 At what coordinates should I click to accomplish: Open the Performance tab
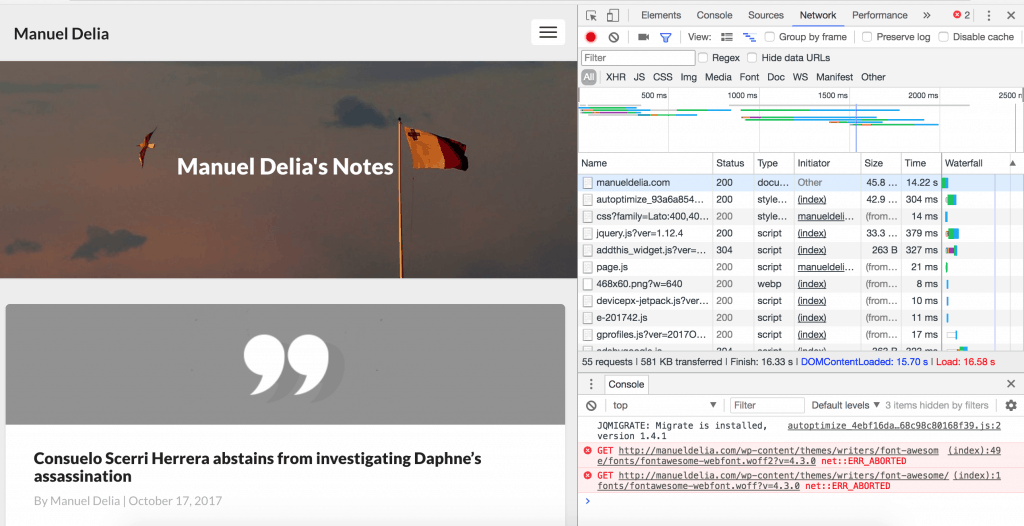[880, 15]
